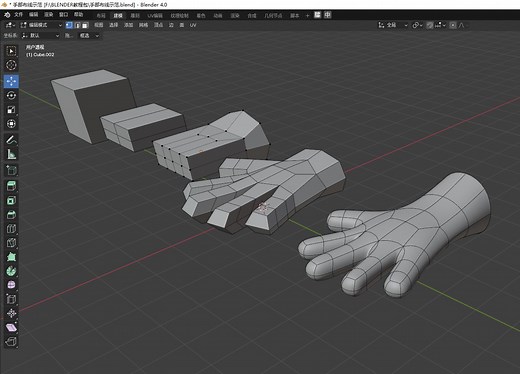Open the 帮助 Help menu

78,15
